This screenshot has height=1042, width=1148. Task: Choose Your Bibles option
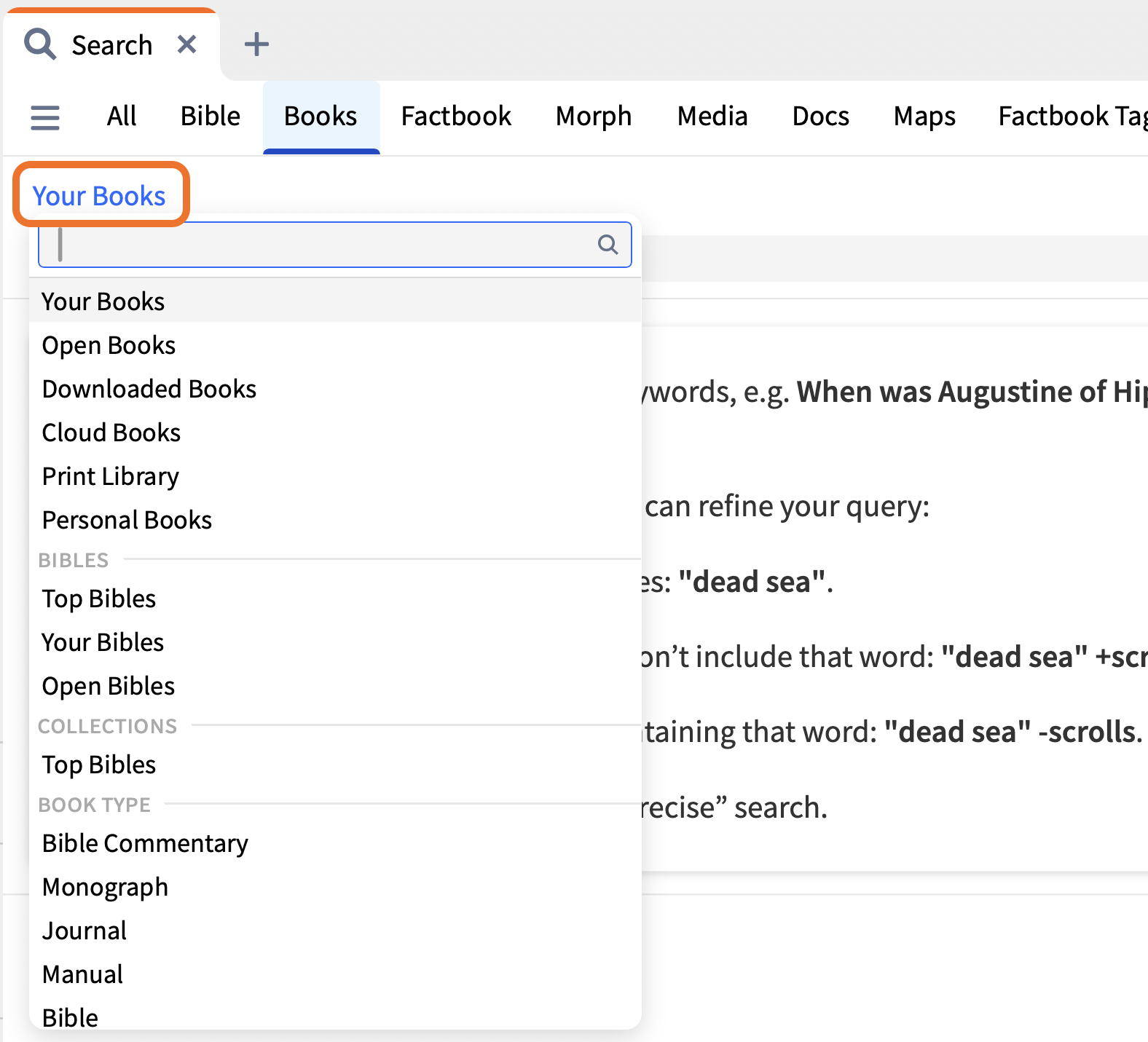335,642
